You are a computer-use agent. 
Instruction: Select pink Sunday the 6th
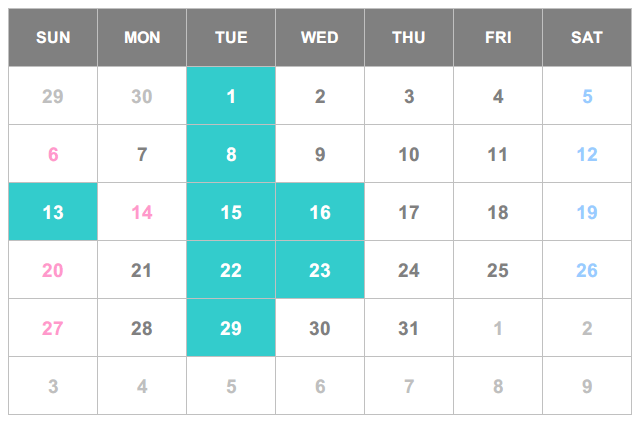point(53,154)
